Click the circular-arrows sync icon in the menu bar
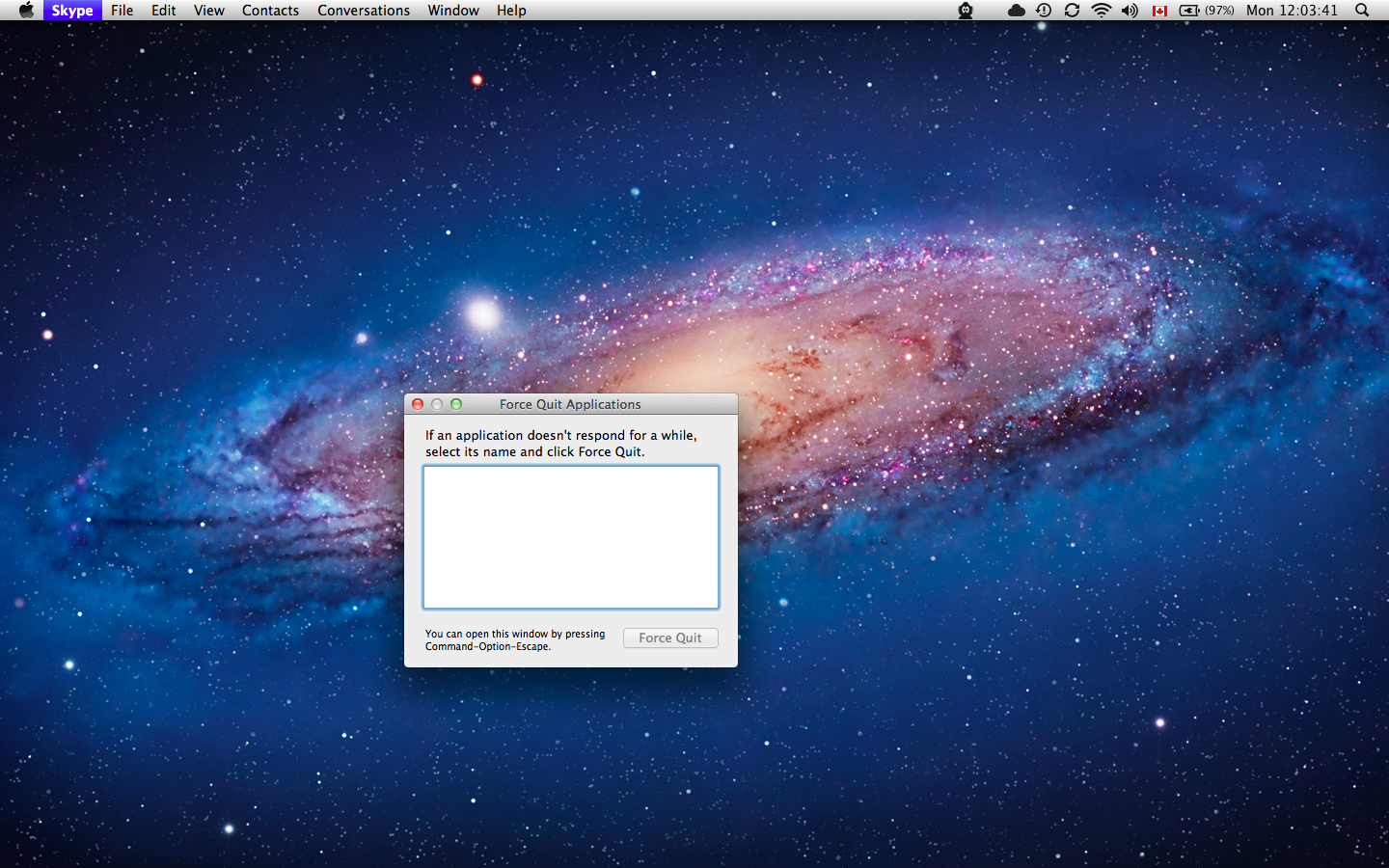This screenshot has height=868, width=1389. (x=1072, y=11)
